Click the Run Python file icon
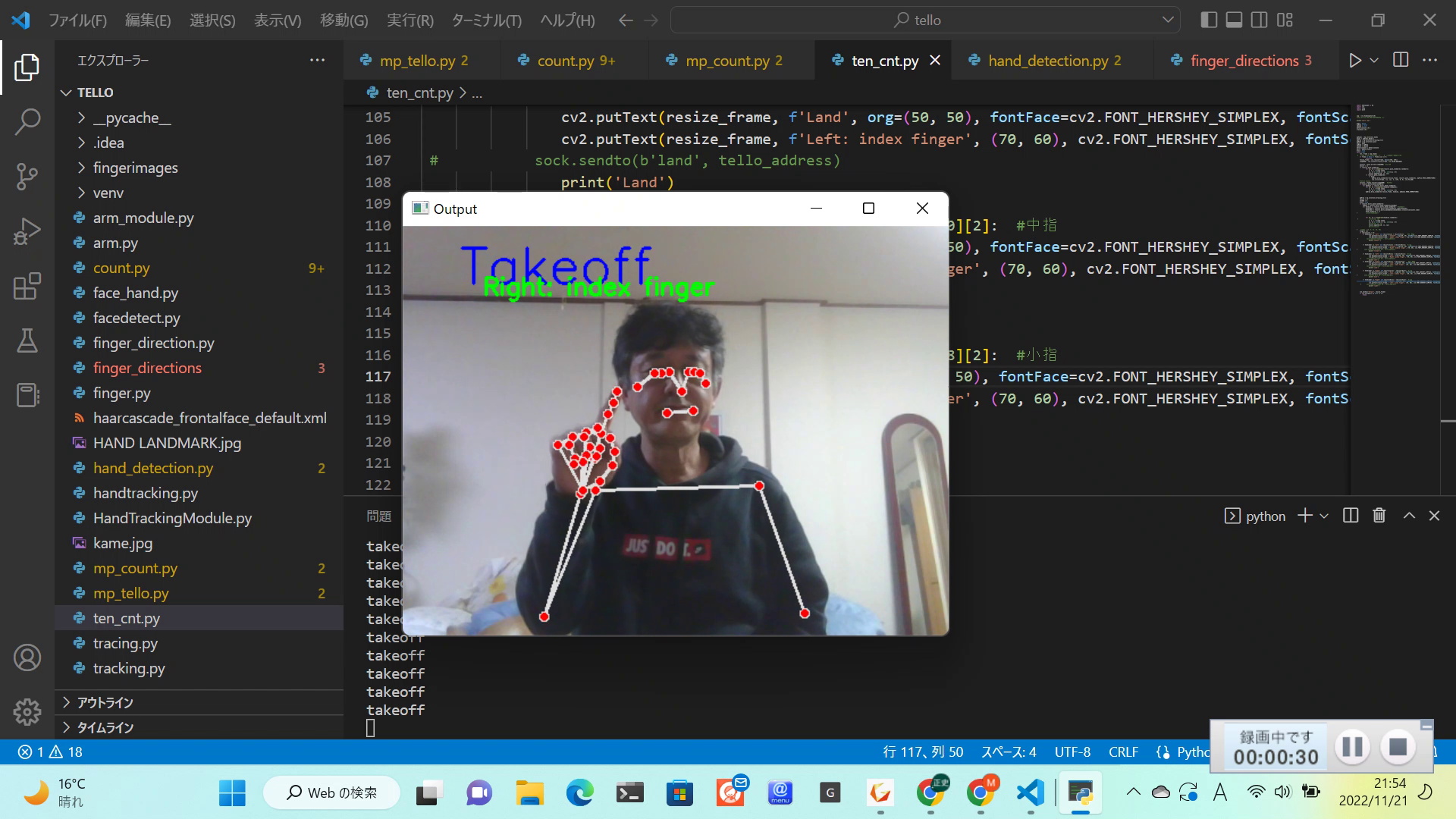 click(x=1356, y=60)
